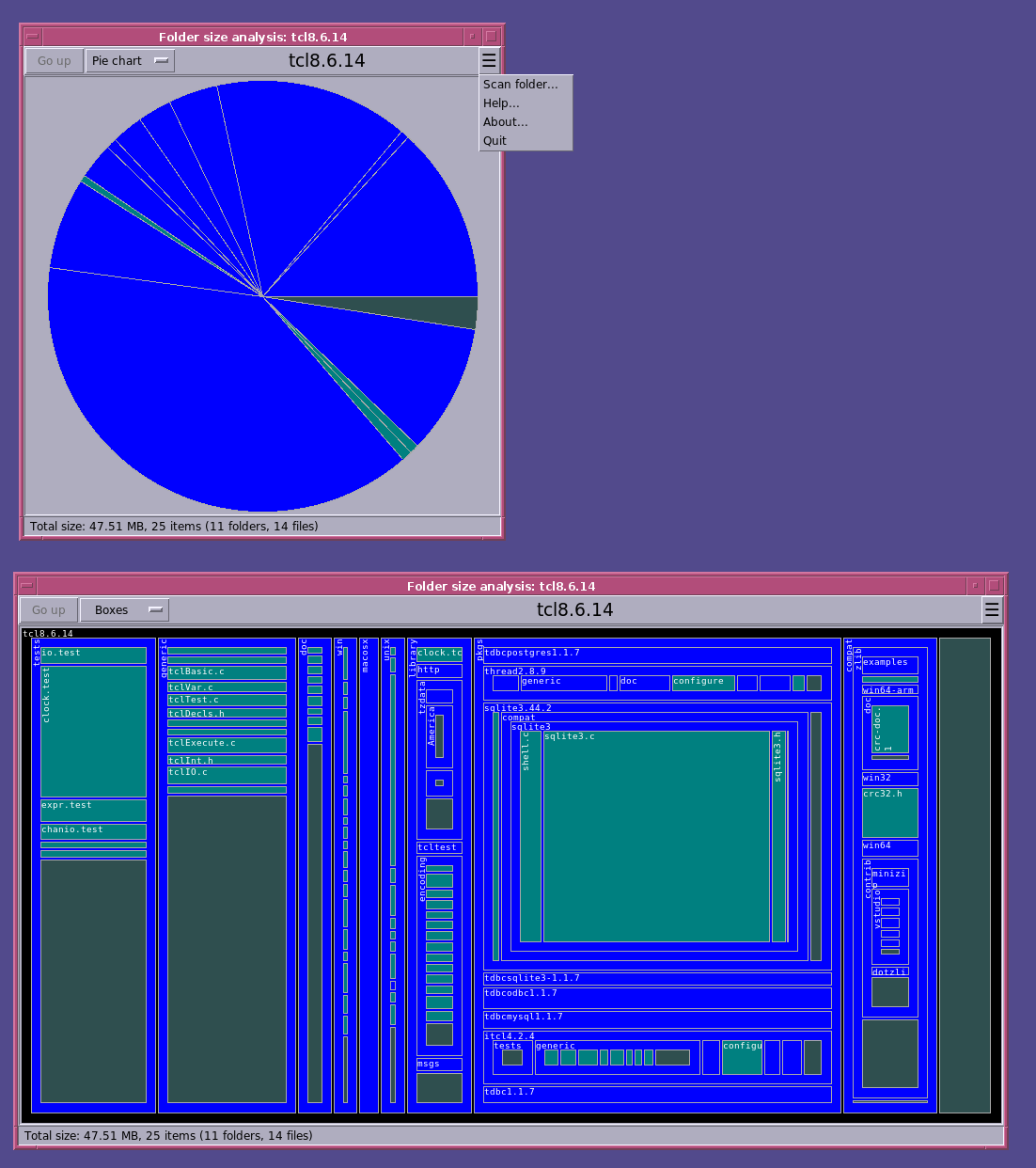Select the sqlite3.h box

(778, 836)
